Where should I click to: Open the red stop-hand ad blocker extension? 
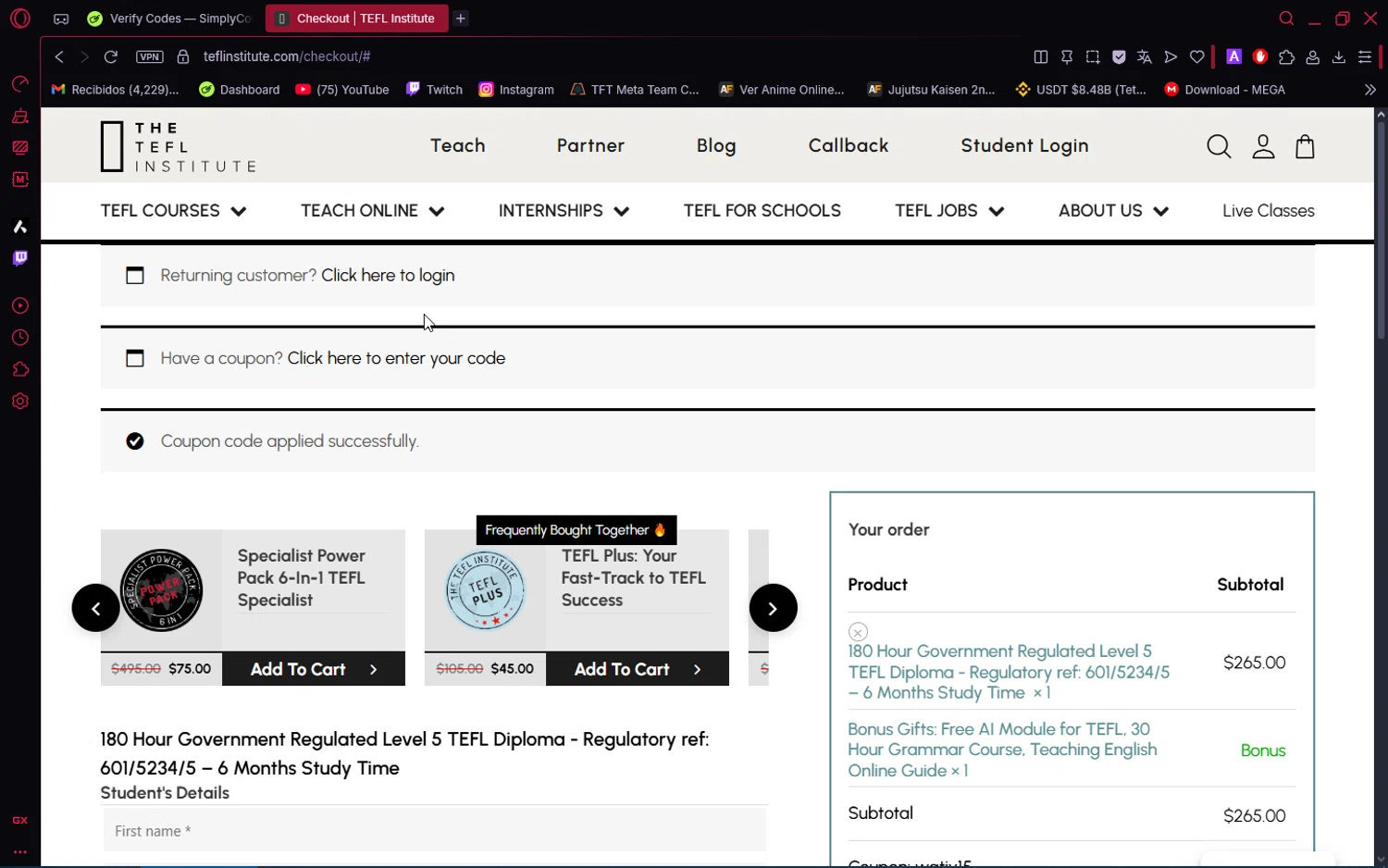tap(1259, 56)
